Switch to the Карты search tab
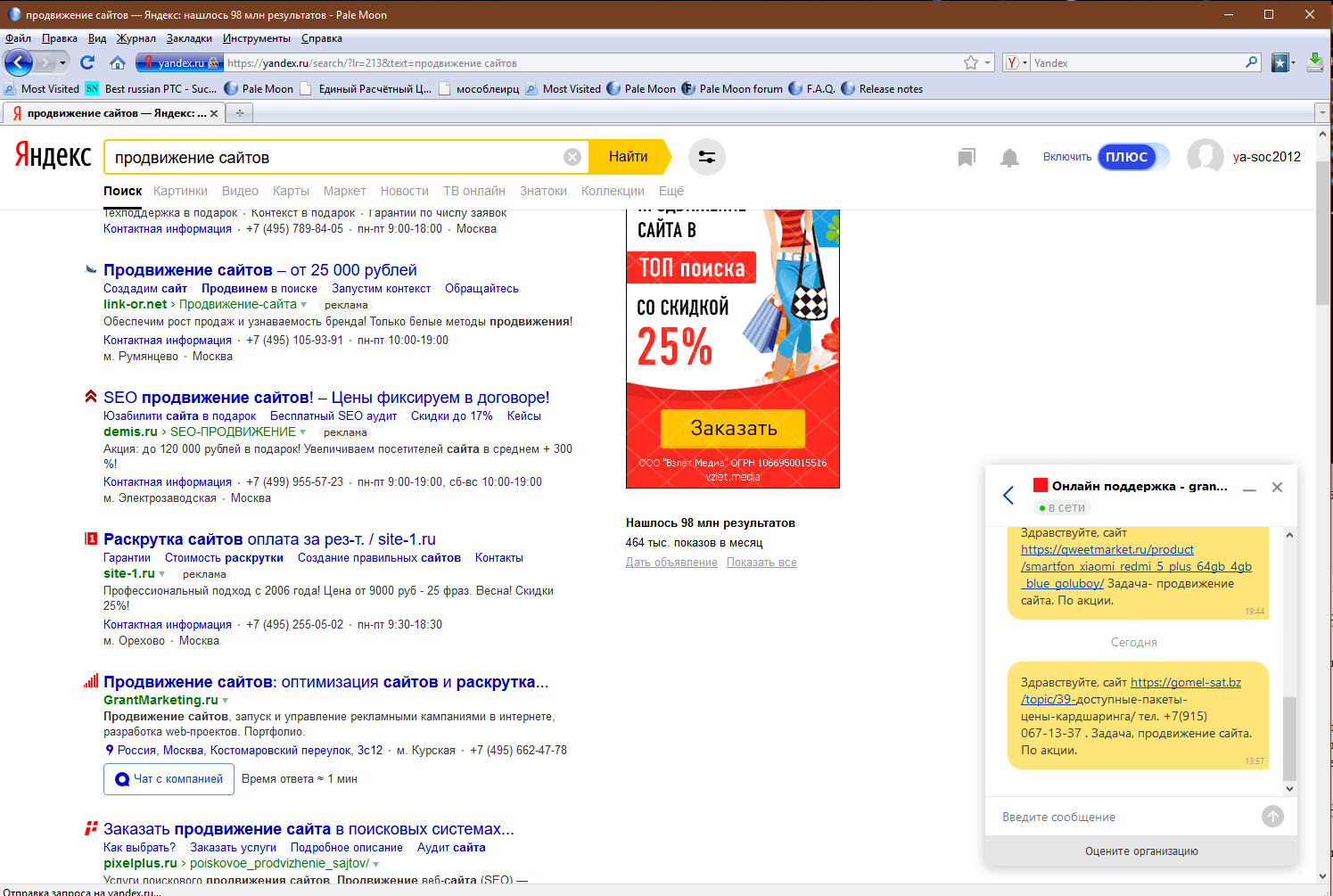Image resolution: width=1333 pixels, height=896 pixels. coord(291,191)
